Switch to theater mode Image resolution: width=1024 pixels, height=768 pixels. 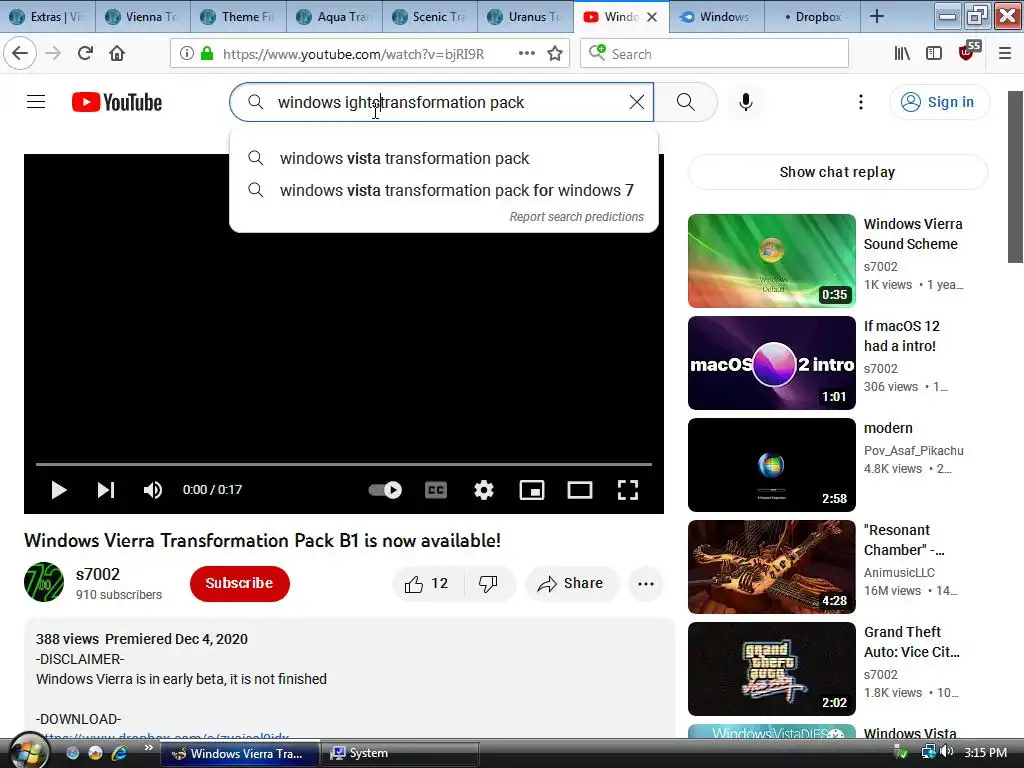tap(580, 490)
